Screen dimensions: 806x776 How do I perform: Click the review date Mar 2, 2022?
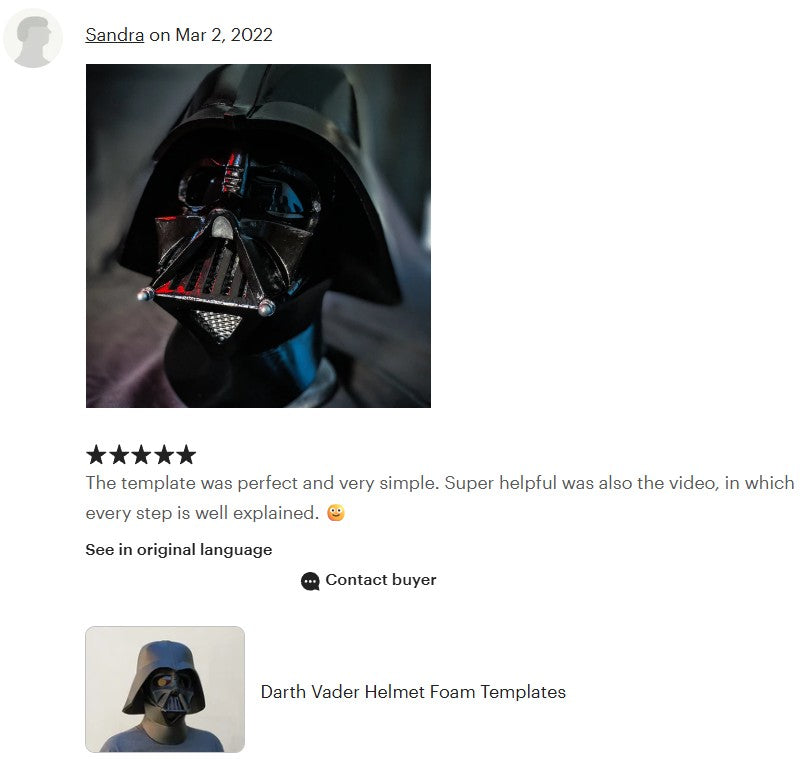point(224,35)
